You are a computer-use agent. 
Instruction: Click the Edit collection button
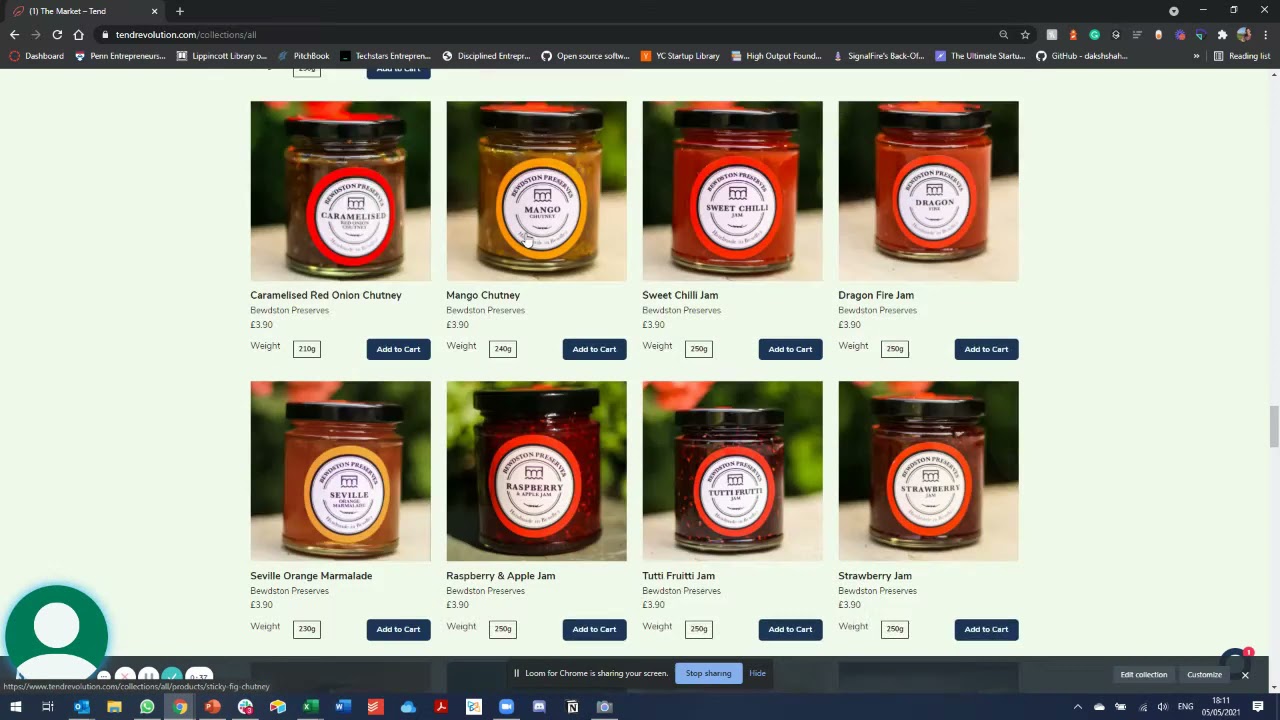coord(1143,675)
